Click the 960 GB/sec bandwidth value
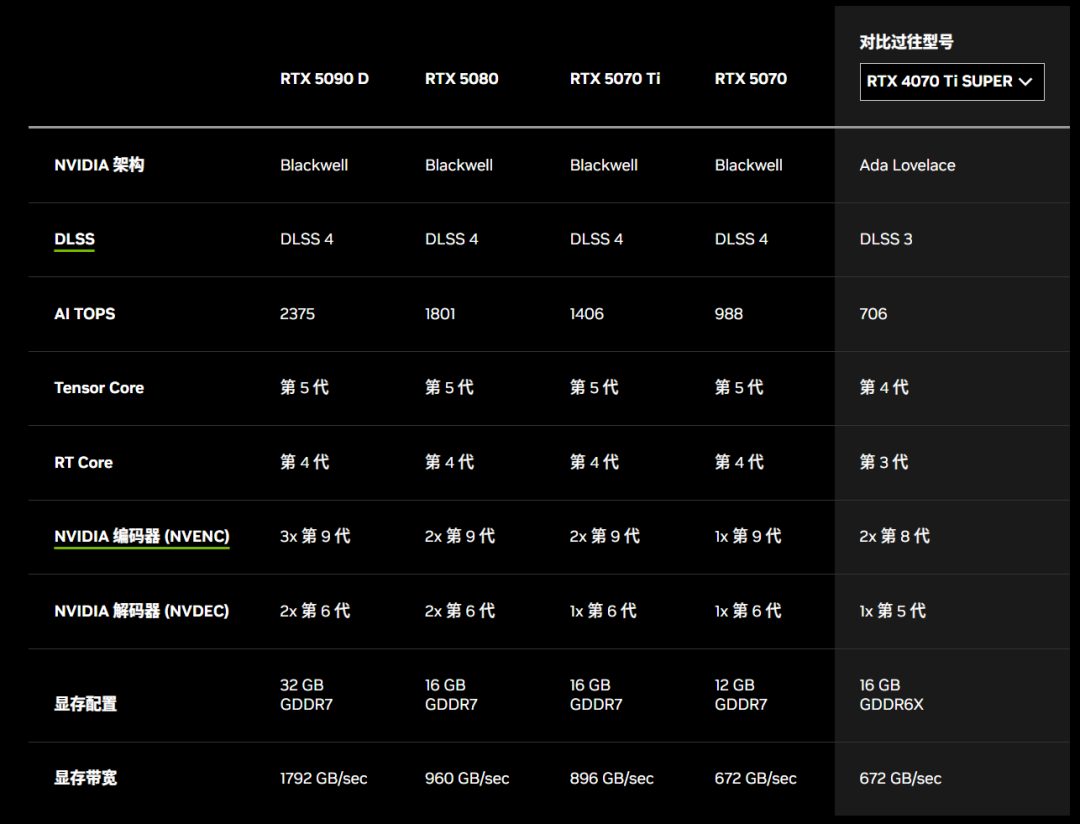 click(467, 779)
